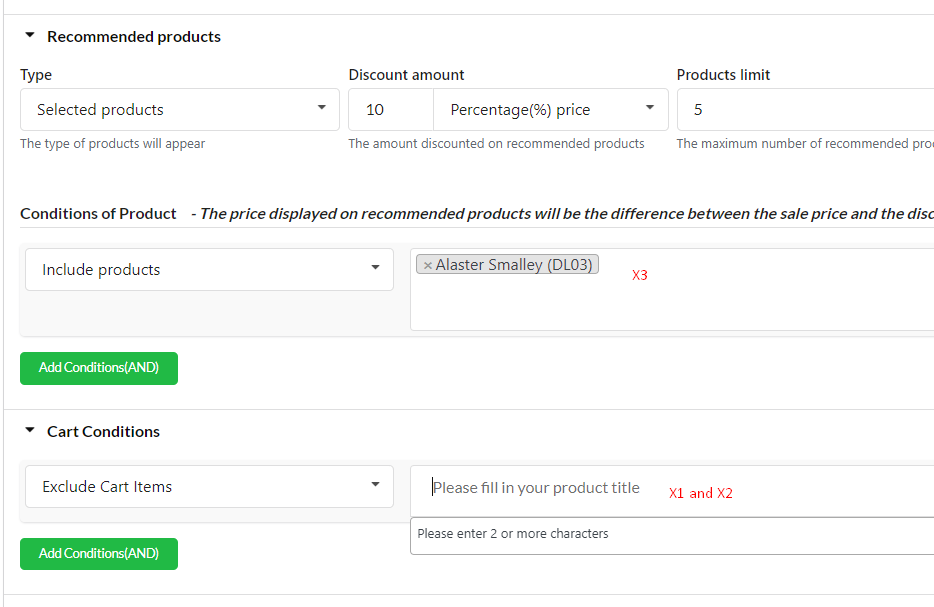The height and width of the screenshot is (607, 934).
Task: Open the Percentage(%) price dropdown
Action: [x=550, y=110]
